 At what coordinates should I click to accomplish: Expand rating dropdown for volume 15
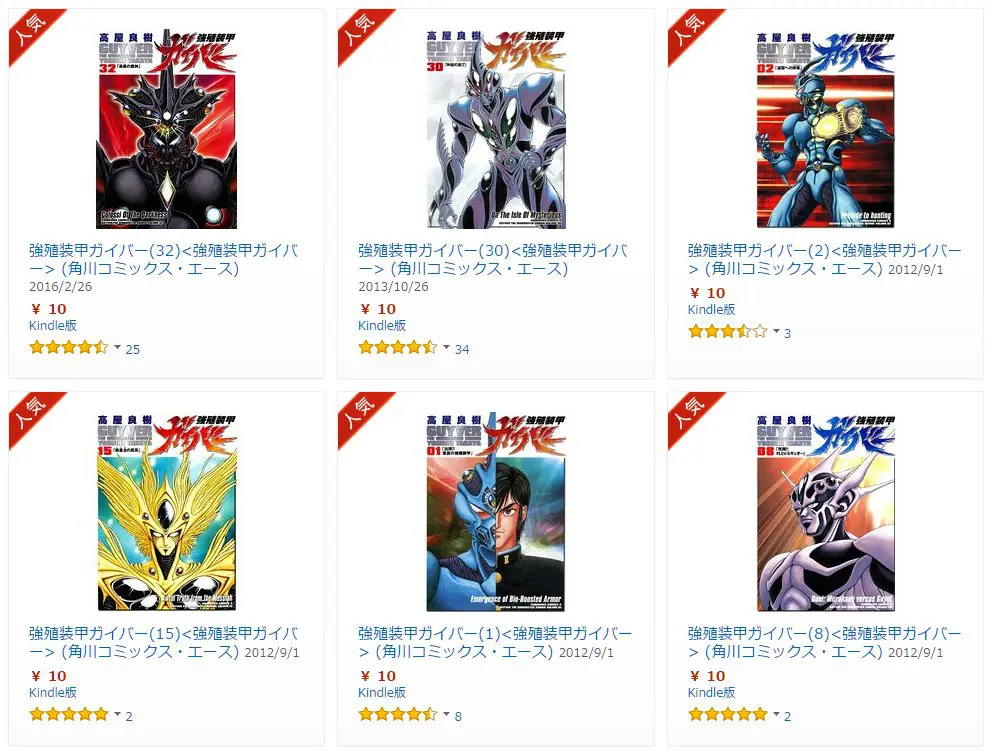point(117,714)
